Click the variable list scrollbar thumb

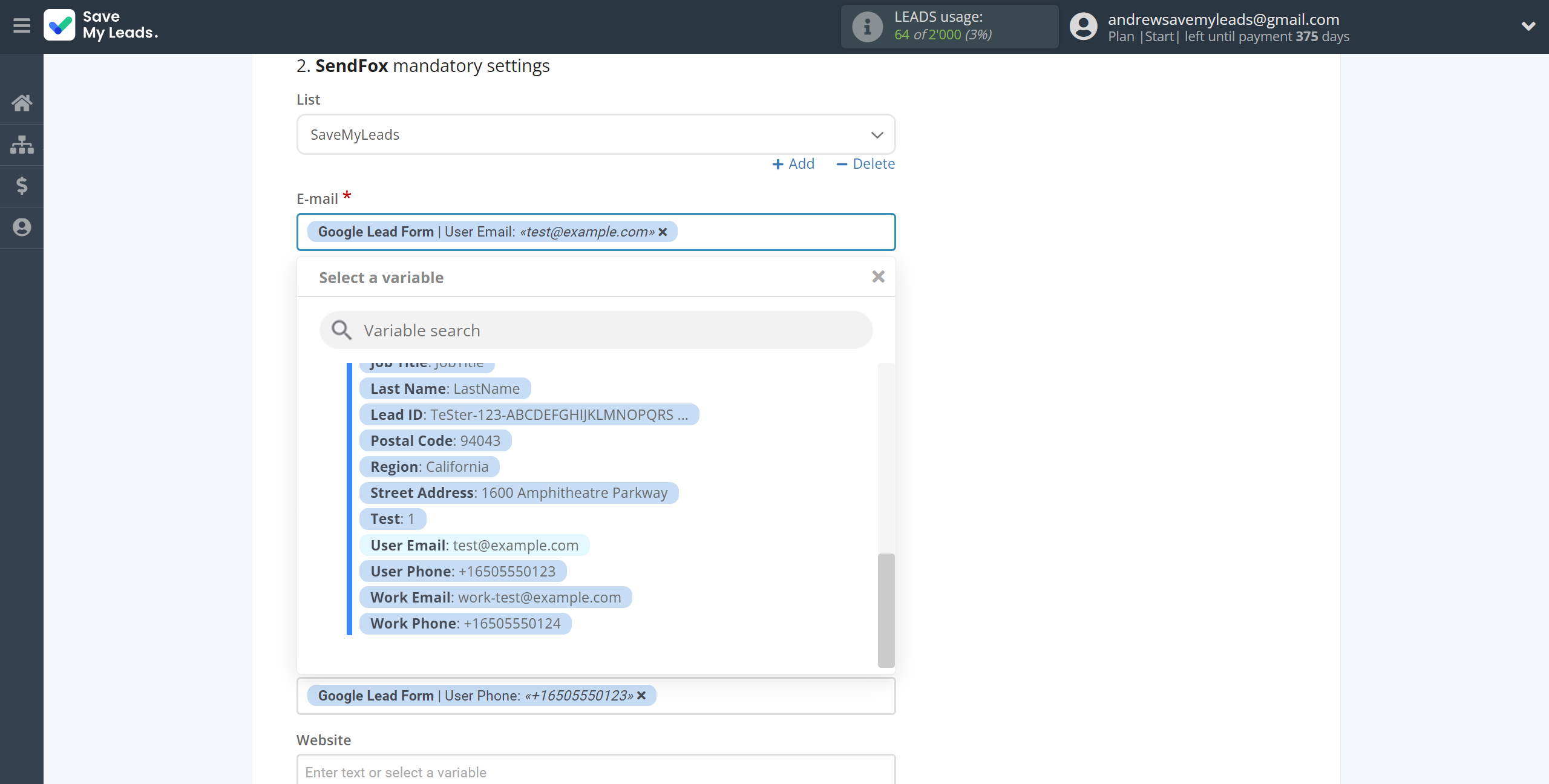tap(886, 610)
